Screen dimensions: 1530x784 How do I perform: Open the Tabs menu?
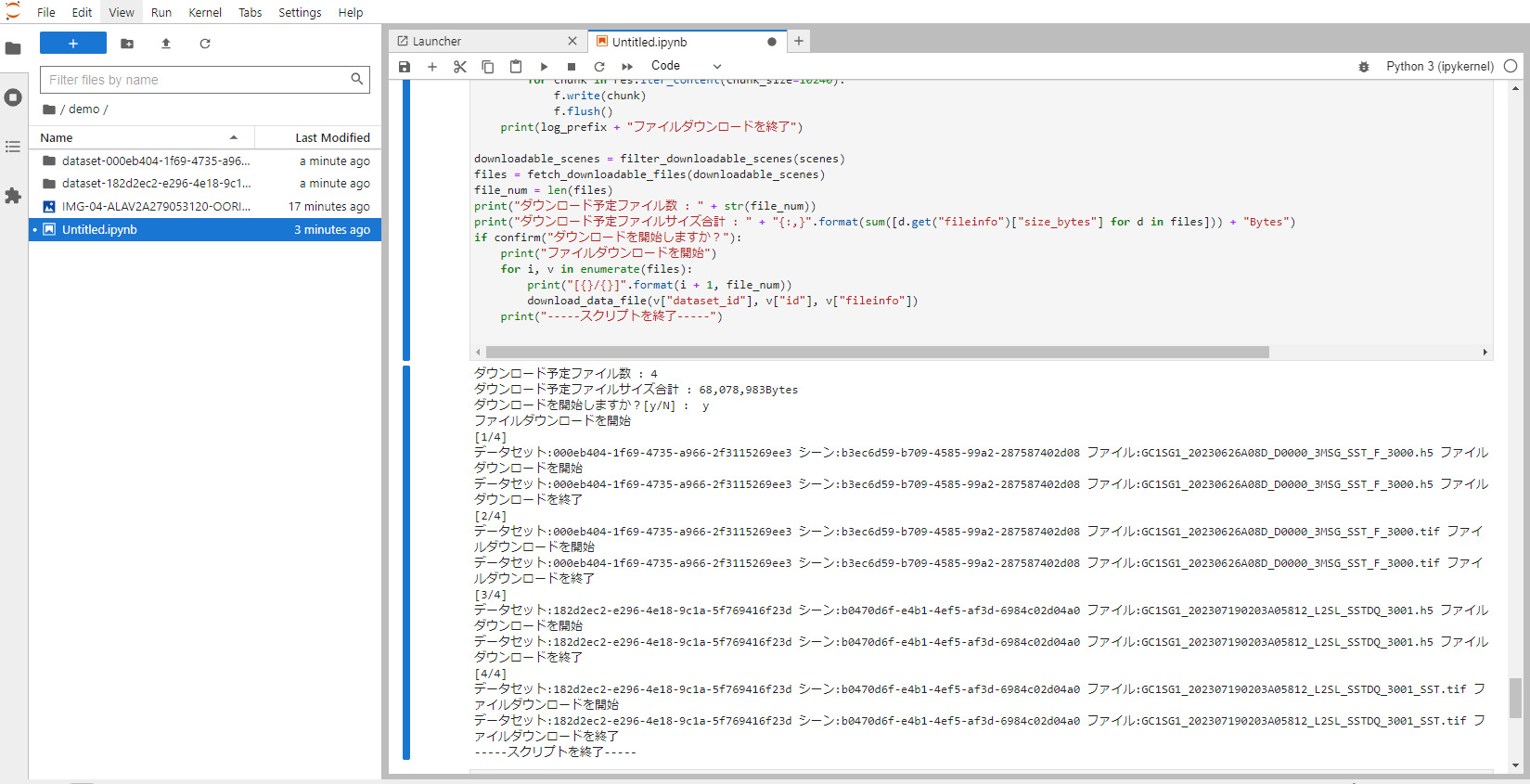[251, 12]
